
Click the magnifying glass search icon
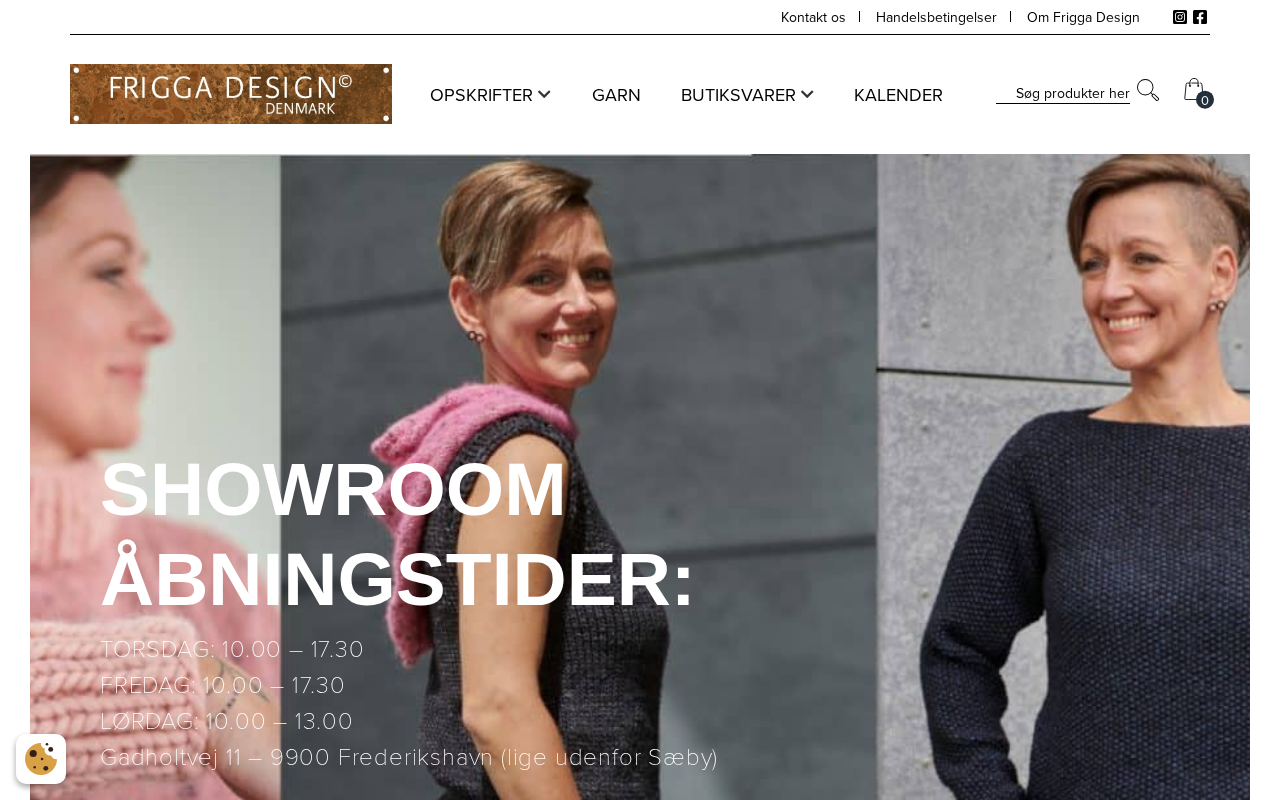click(1148, 90)
